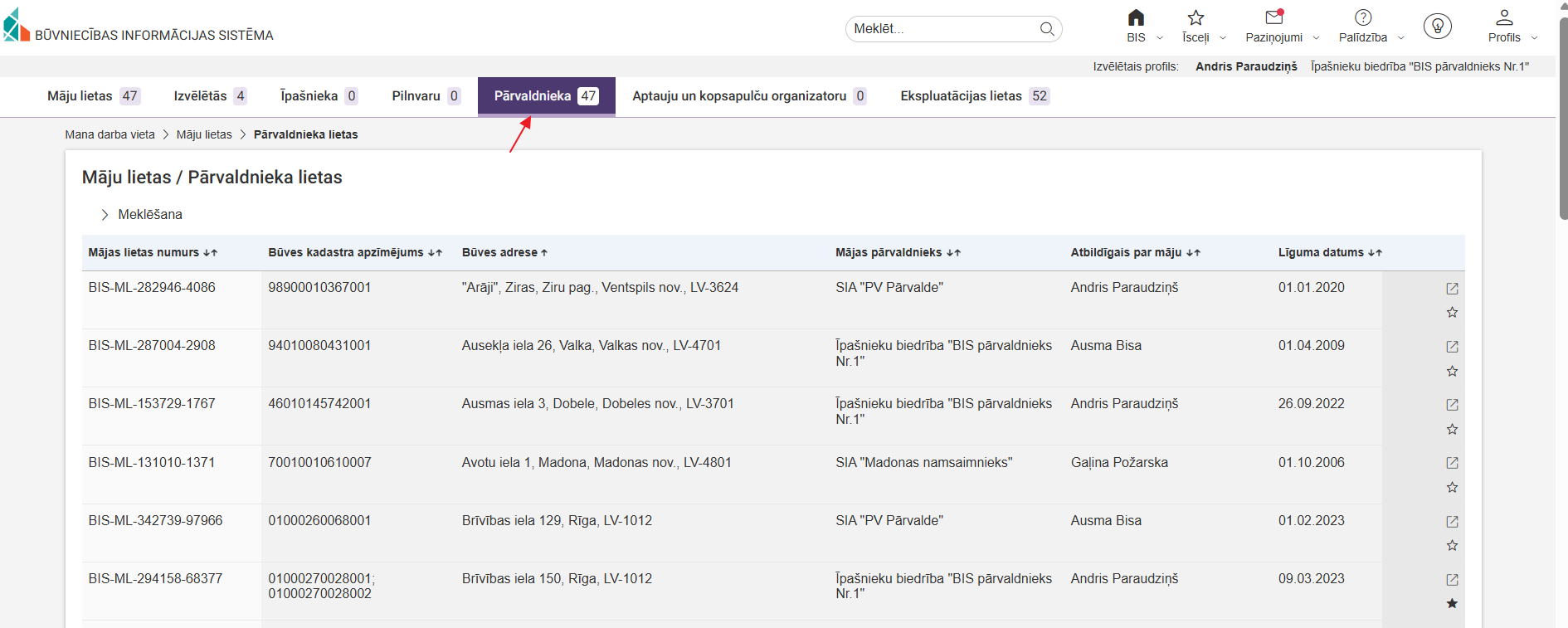1568x628 pixels.
Task: Open the BIS-ML-282946-4086 case via open icon
Action: [x=1452, y=289]
